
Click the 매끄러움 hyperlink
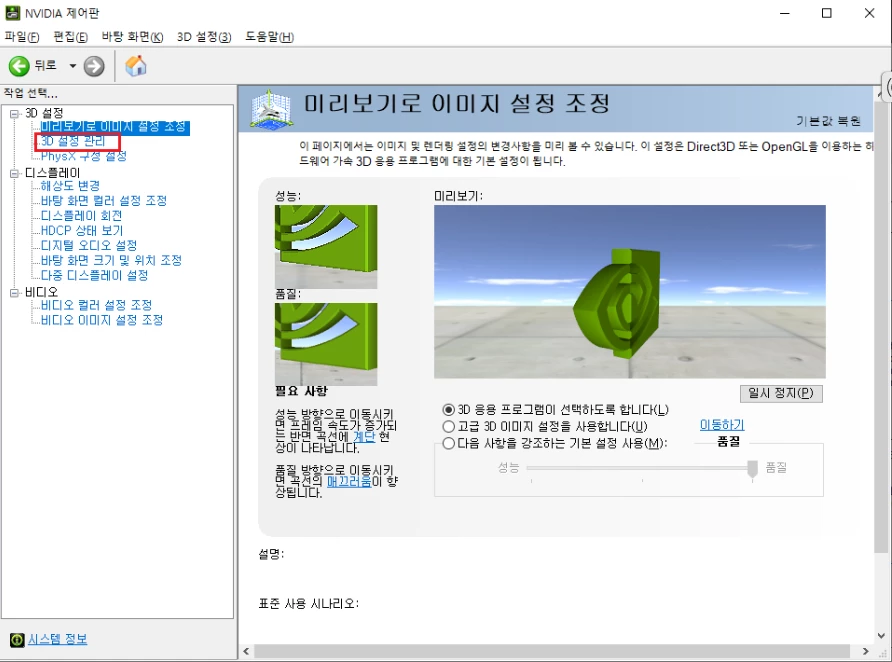point(349,482)
